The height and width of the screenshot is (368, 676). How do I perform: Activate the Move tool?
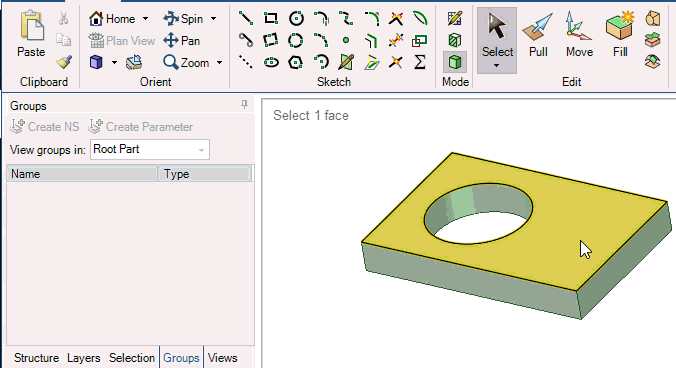pos(579,34)
